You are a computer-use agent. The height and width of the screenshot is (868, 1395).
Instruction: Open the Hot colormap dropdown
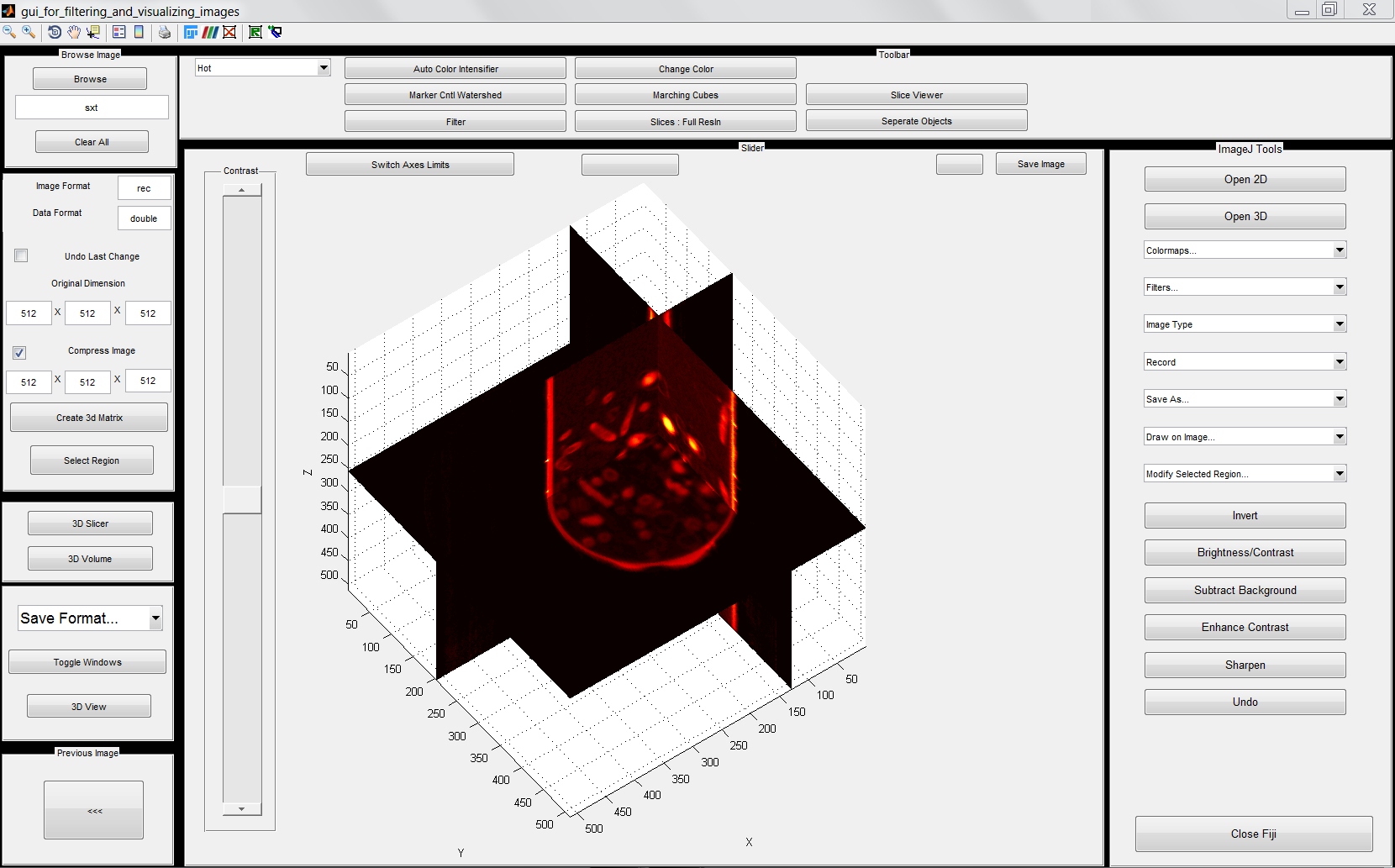262,68
